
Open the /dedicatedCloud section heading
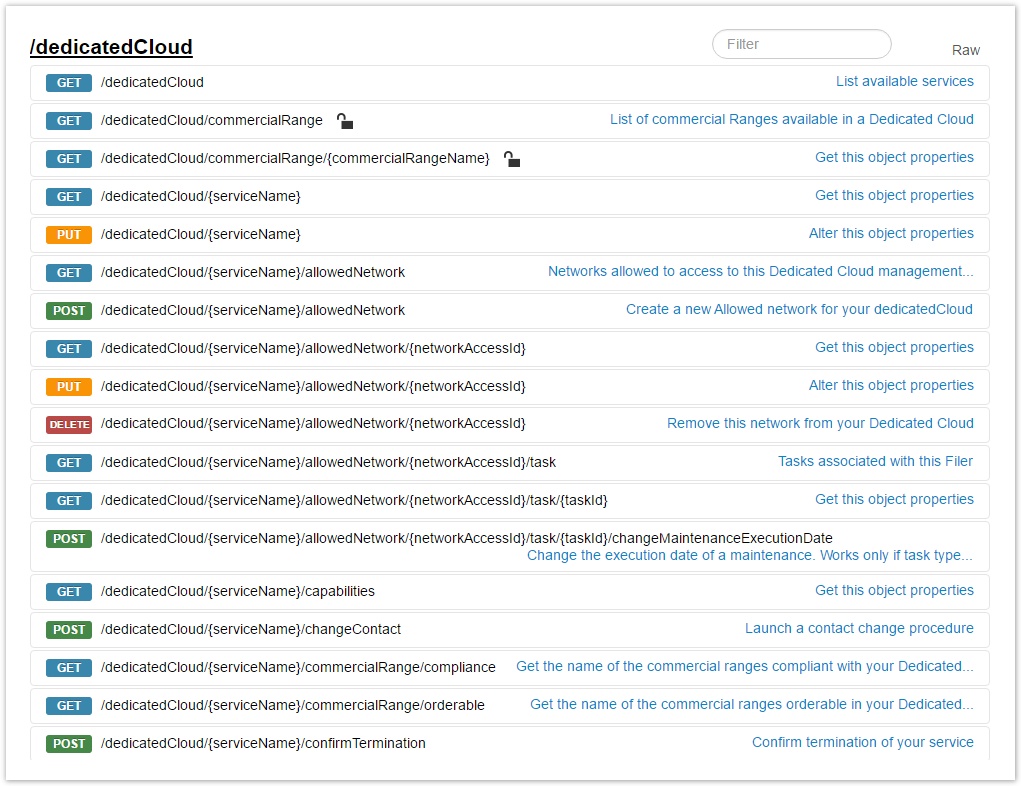[111, 47]
